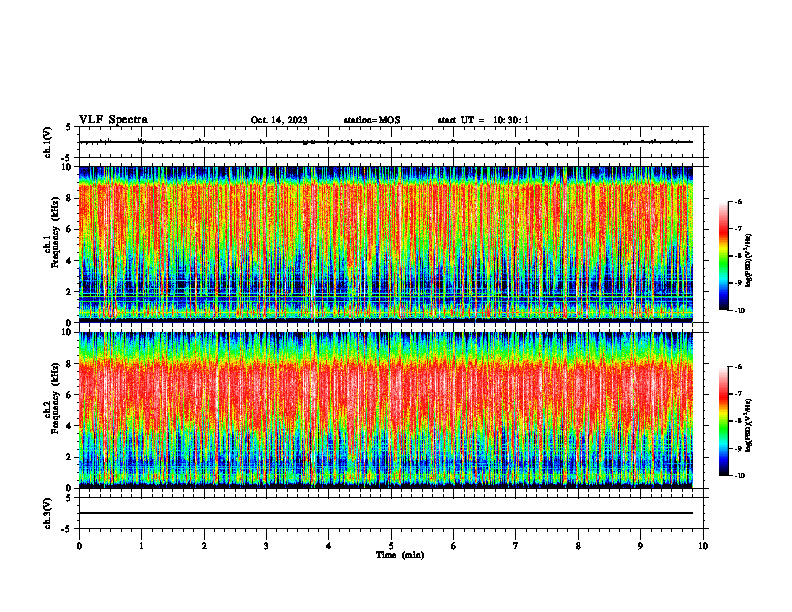
Task: Click the ch.2 spectrogram color bar
Action: 723,421
